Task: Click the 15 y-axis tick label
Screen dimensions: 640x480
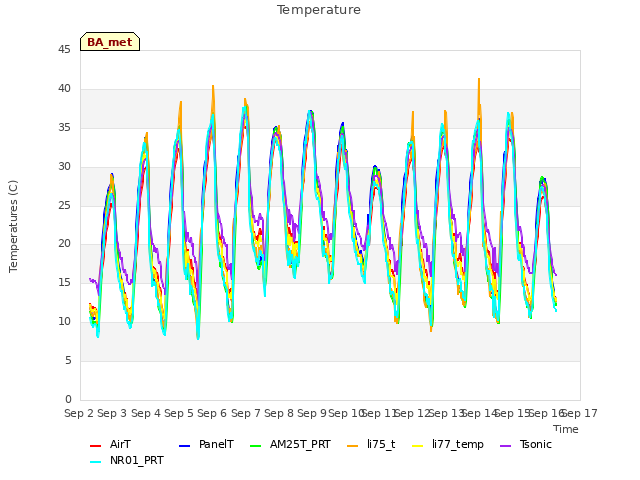Action: (x=64, y=282)
